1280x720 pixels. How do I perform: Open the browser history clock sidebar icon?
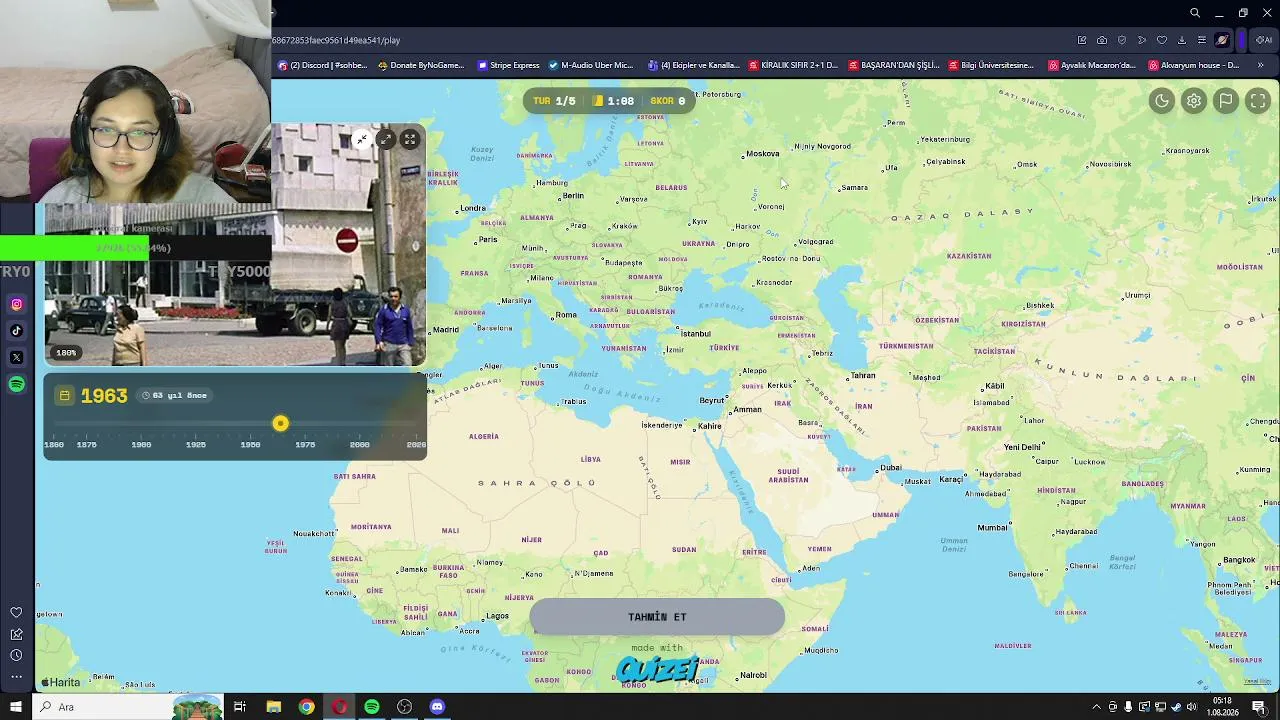[16, 655]
